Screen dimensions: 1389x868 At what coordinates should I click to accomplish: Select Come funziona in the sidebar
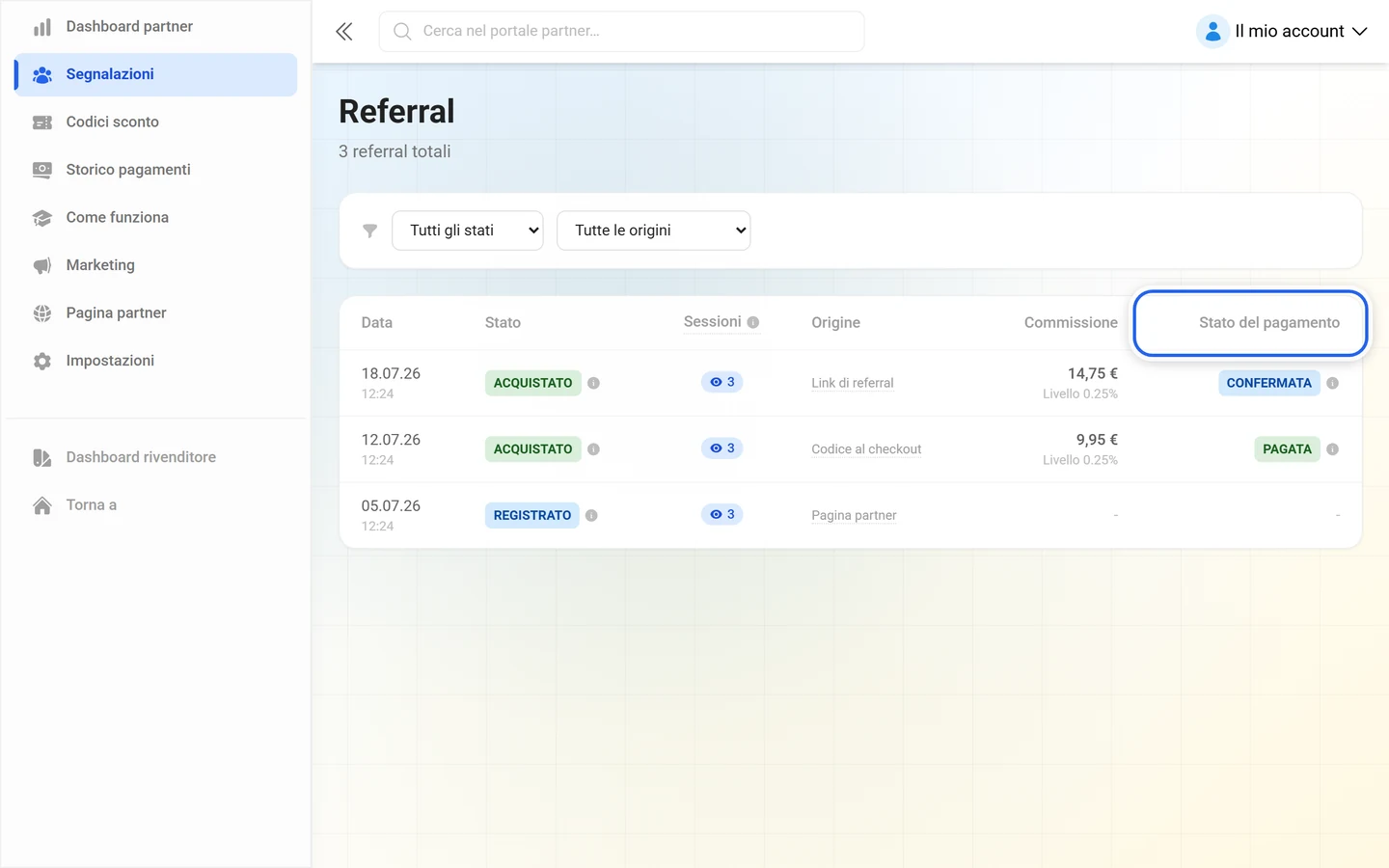tap(156, 218)
